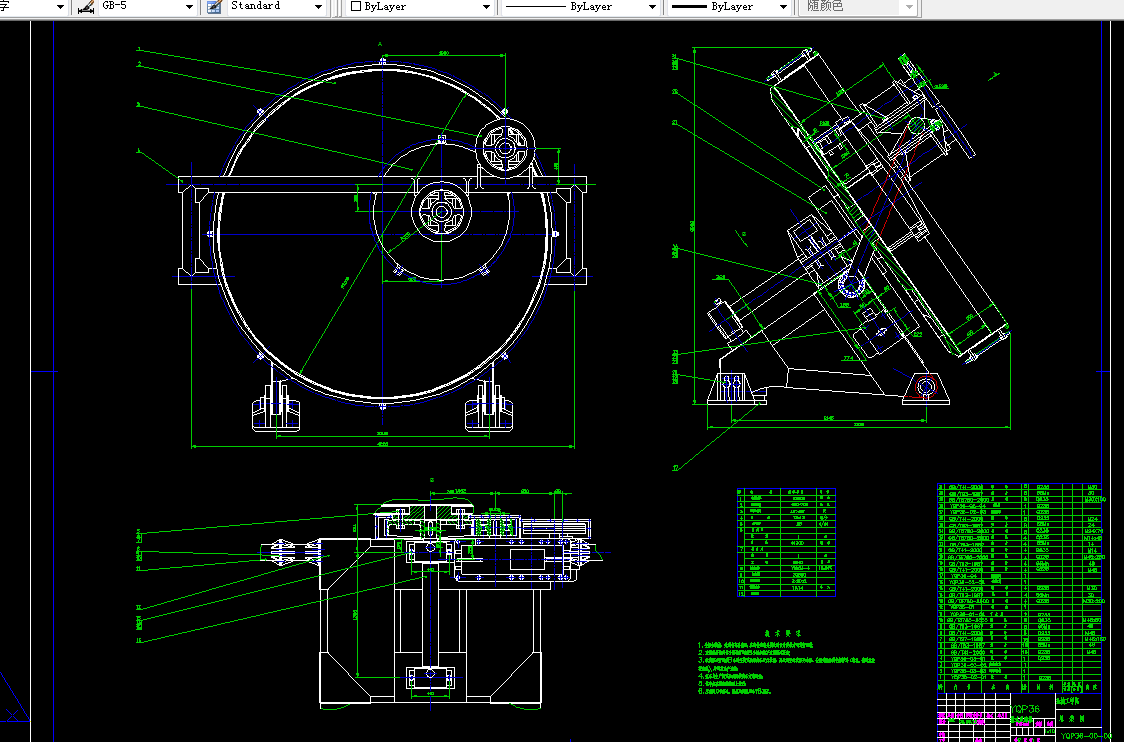The height and width of the screenshot is (742, 1124).
Task: Open the ByLayer linetype dropdown with thin line
Action: click(652, 6)
